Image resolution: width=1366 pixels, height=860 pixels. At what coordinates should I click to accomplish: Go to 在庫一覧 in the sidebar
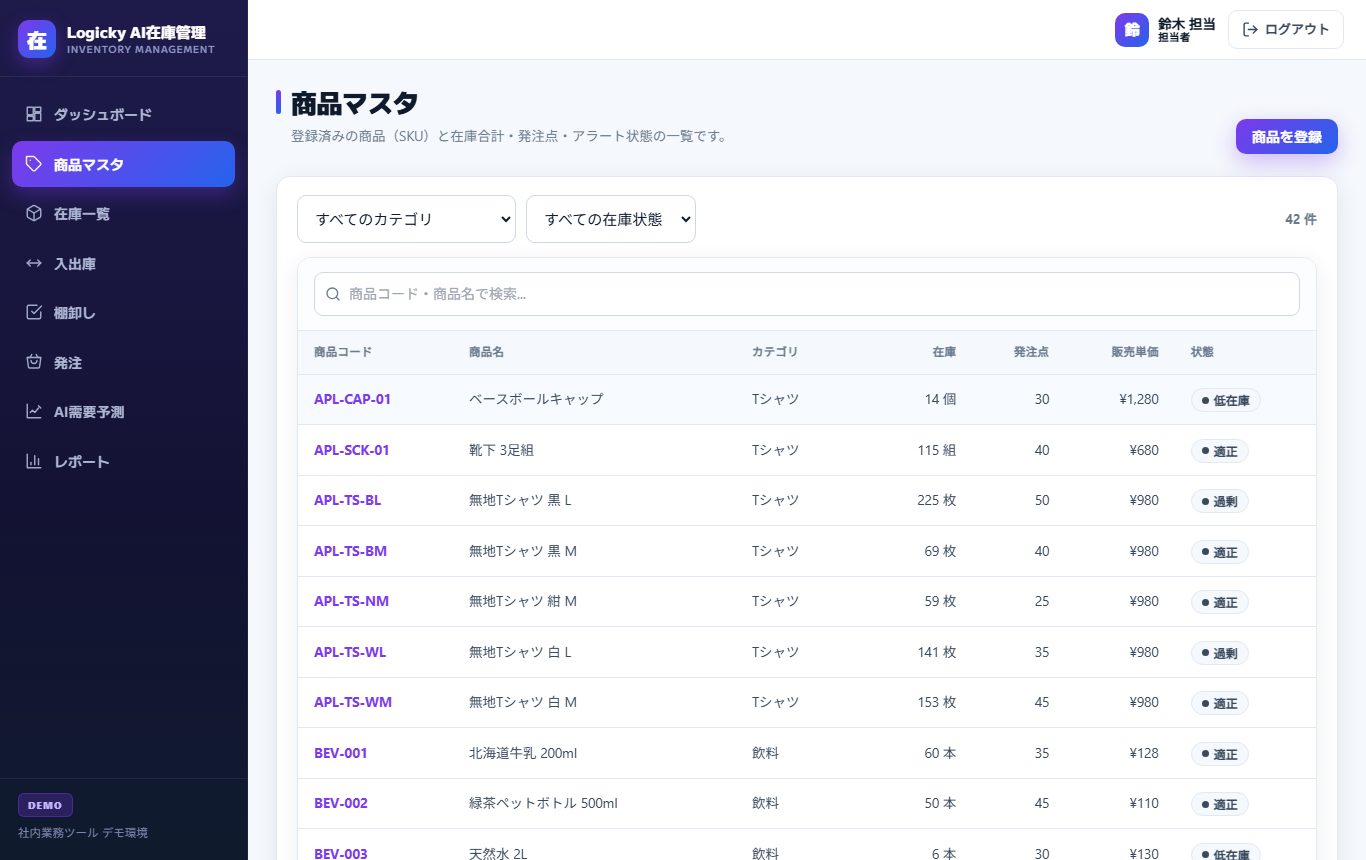(x=123, y=213)
